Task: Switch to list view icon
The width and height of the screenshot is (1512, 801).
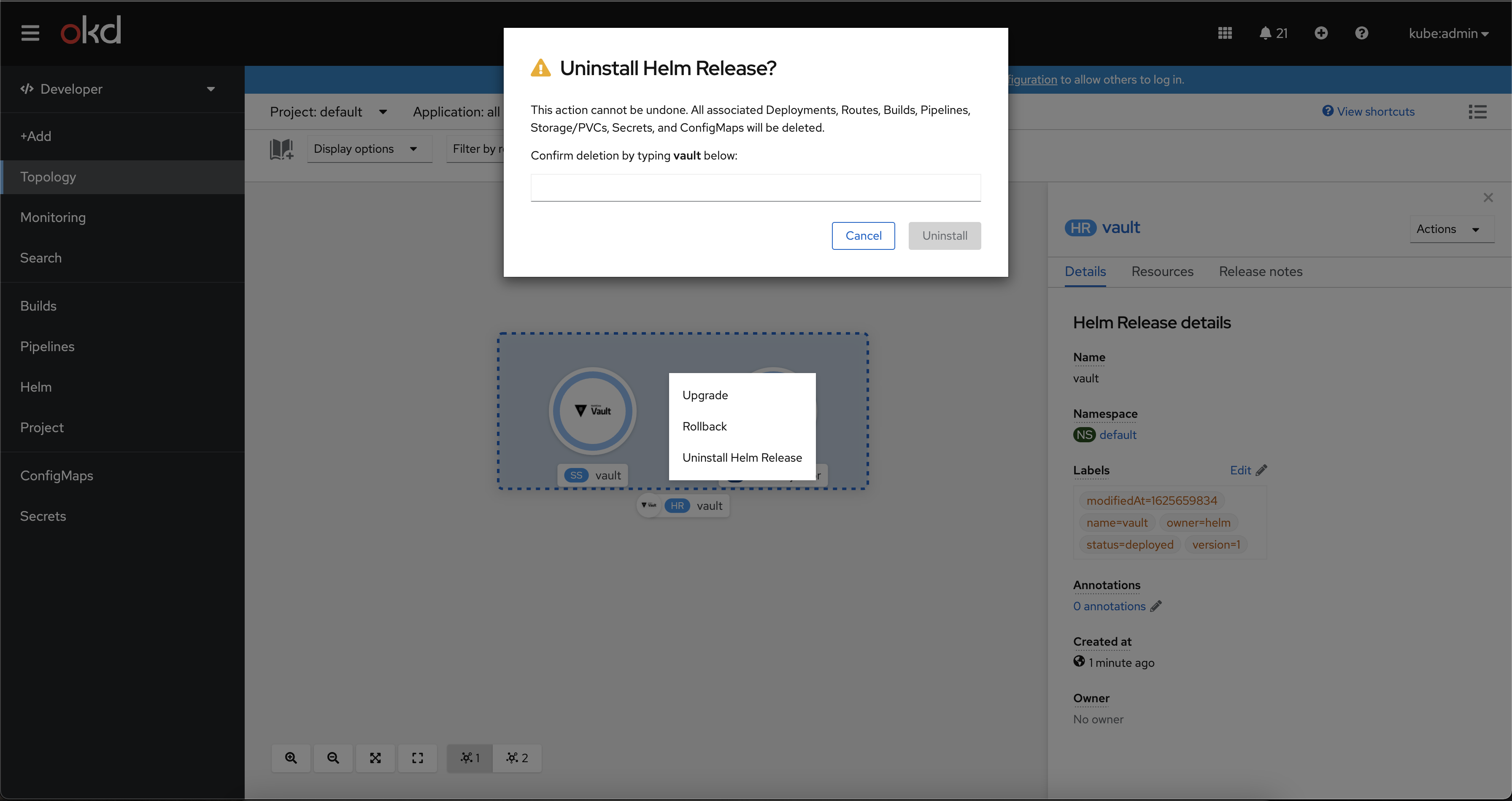Action: point(1477,111)
